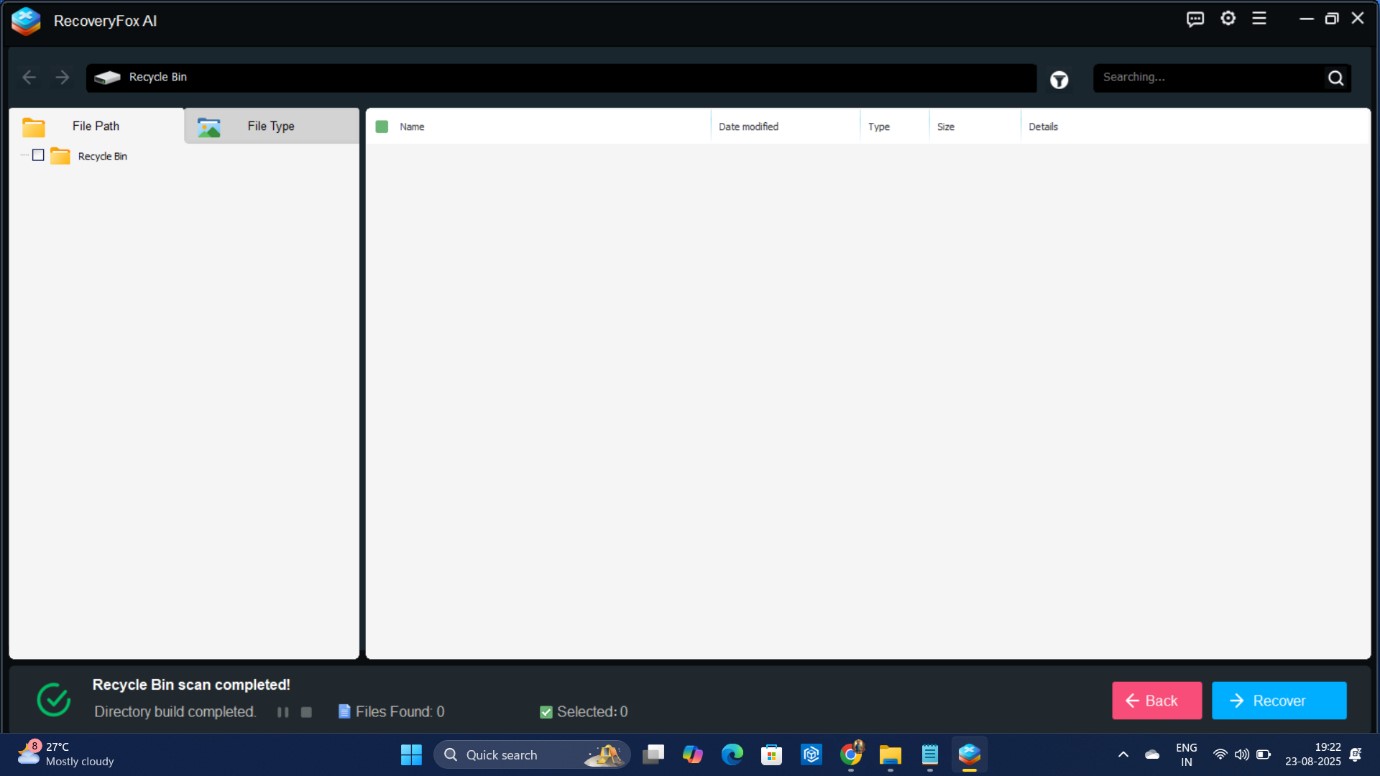The height and width of the screenshot is (776, 1380).
Task: Open the Copilot taskbar icon
Action: [x=692, y=755]
